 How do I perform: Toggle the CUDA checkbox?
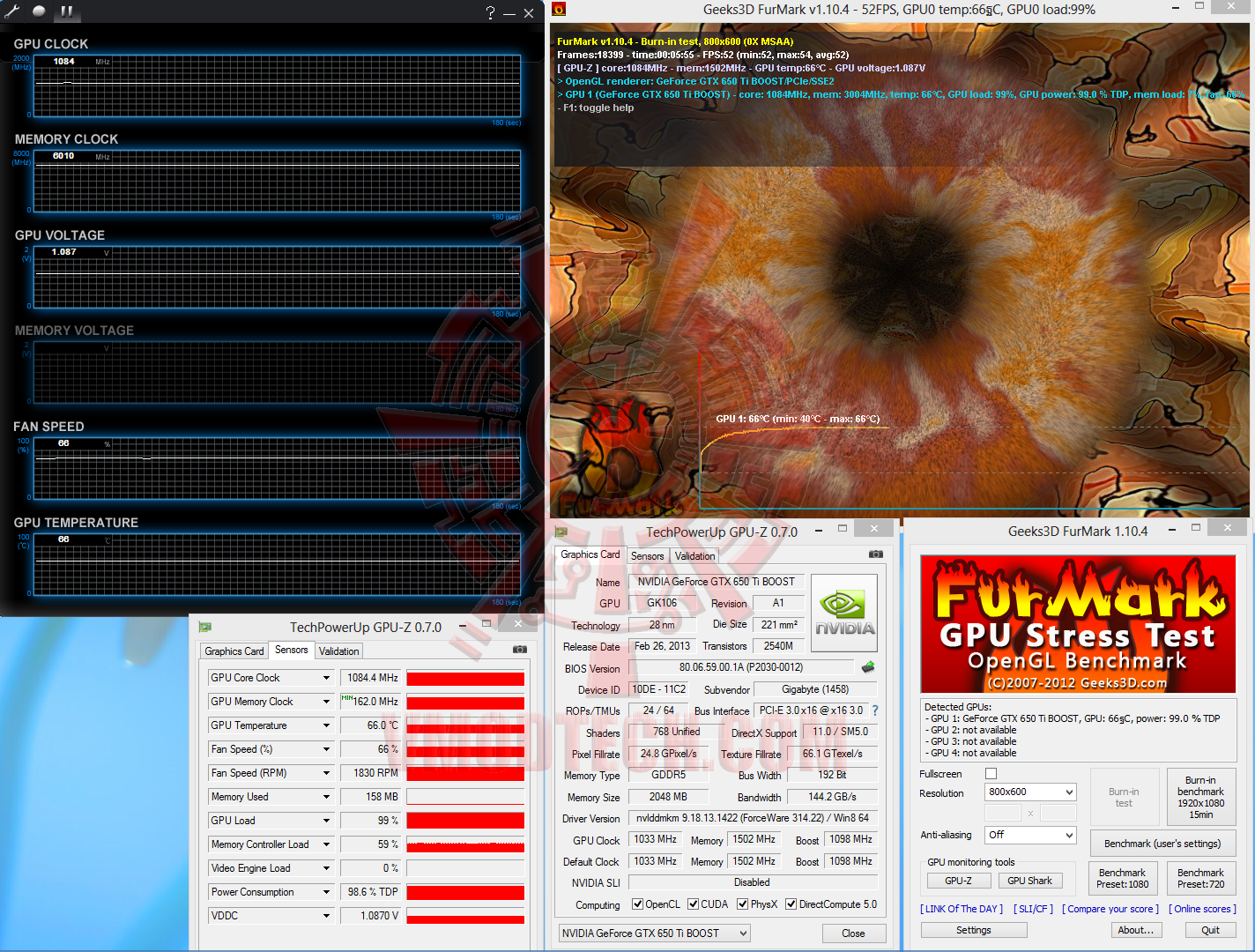pos(694,904)
